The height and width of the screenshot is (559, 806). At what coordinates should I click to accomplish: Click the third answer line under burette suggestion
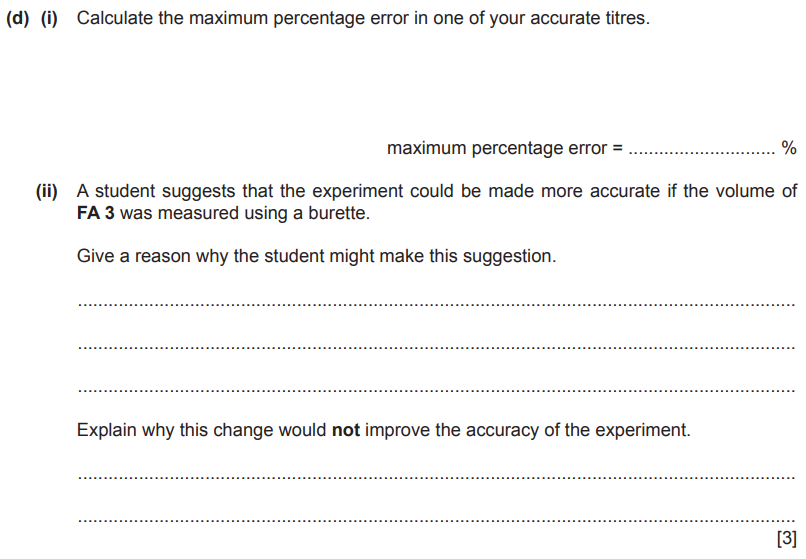[x=436, y=391]
